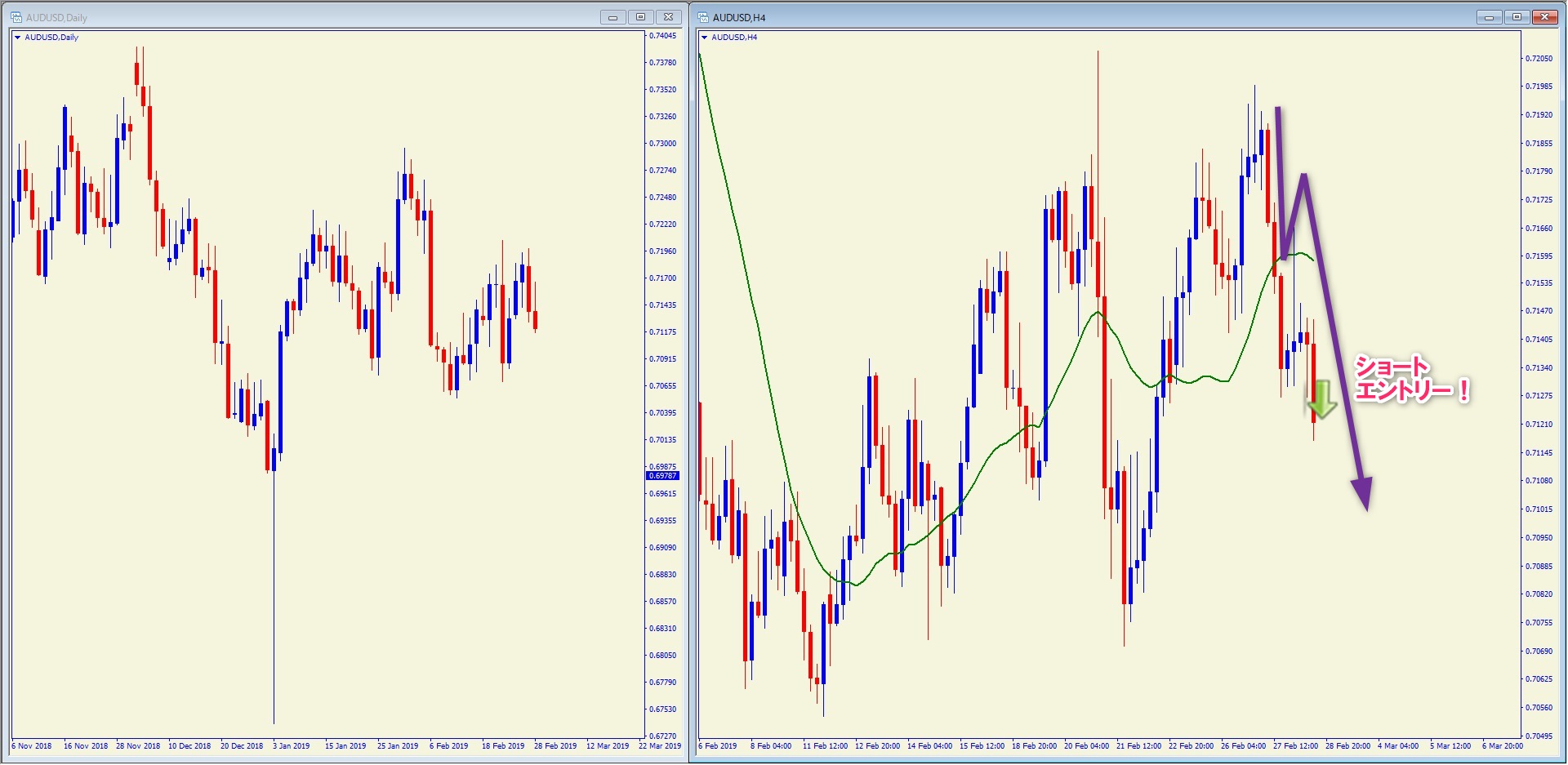Viewport: 1568px width, 765px height.
Task: Click the 25 Jan 2019 date label
Action: [x=398, y=746]
